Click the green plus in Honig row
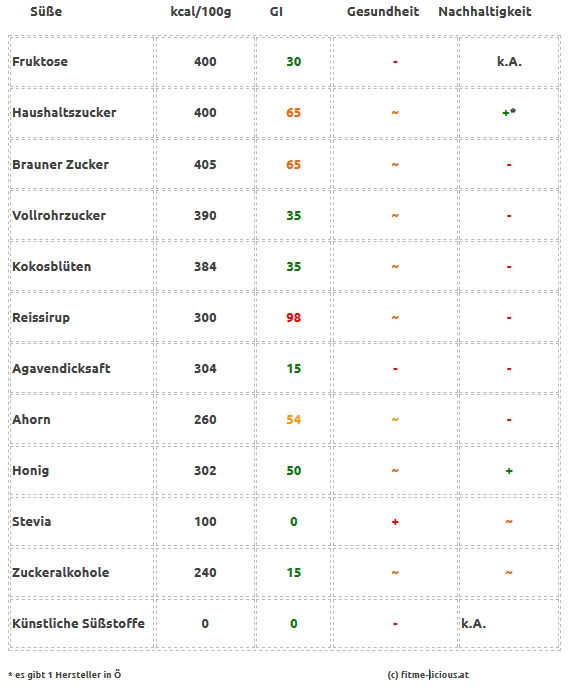This screenshot has height=688, width=568. pyautogui.click(x=509, y=471)
